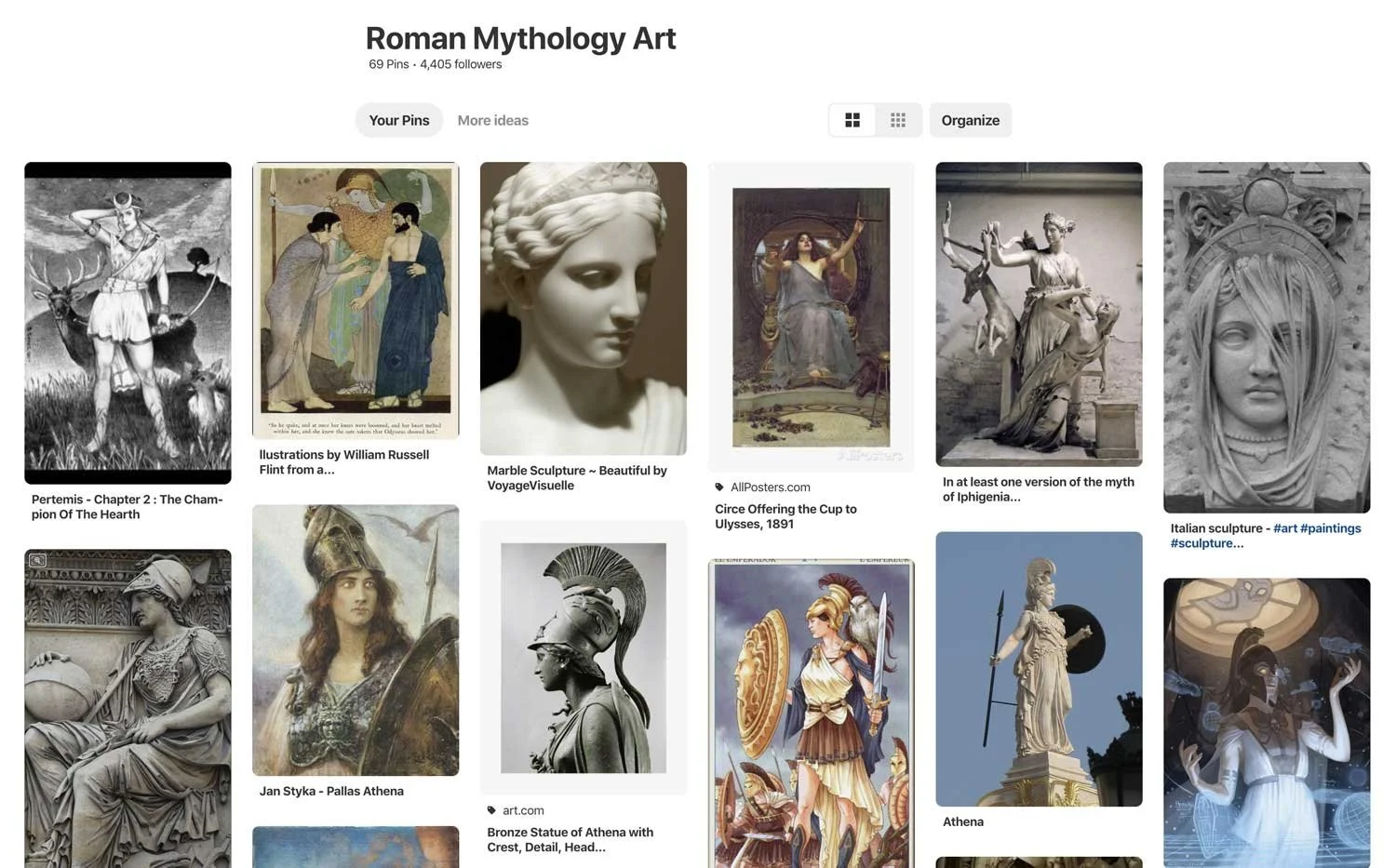Screen dimensions: 1396x868
Task: Open the AllPosters.com source link
Action: tap(771, 487)
